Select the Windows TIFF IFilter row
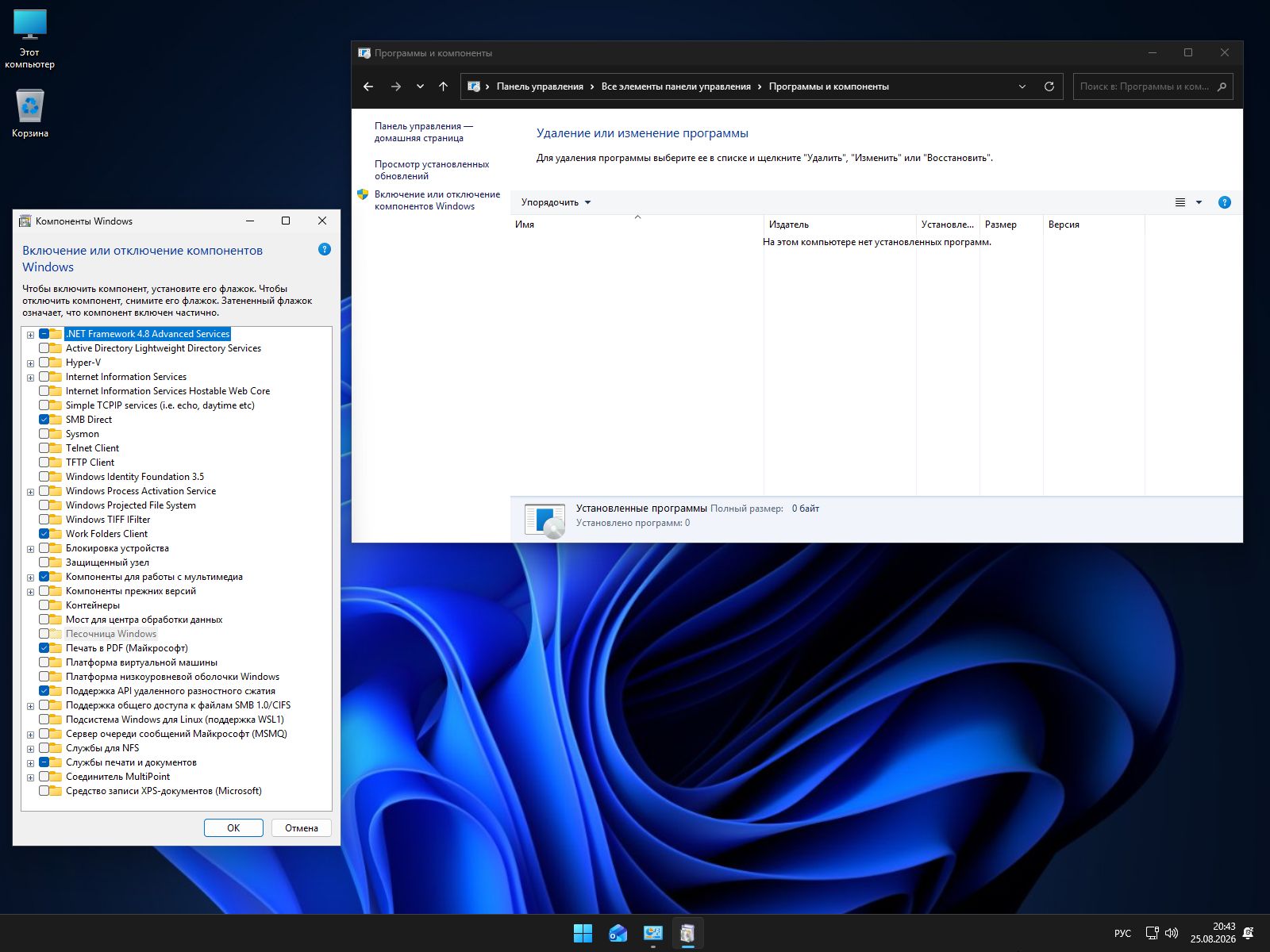The height and width of the screenshot is (952, 1270). point(108,520)
